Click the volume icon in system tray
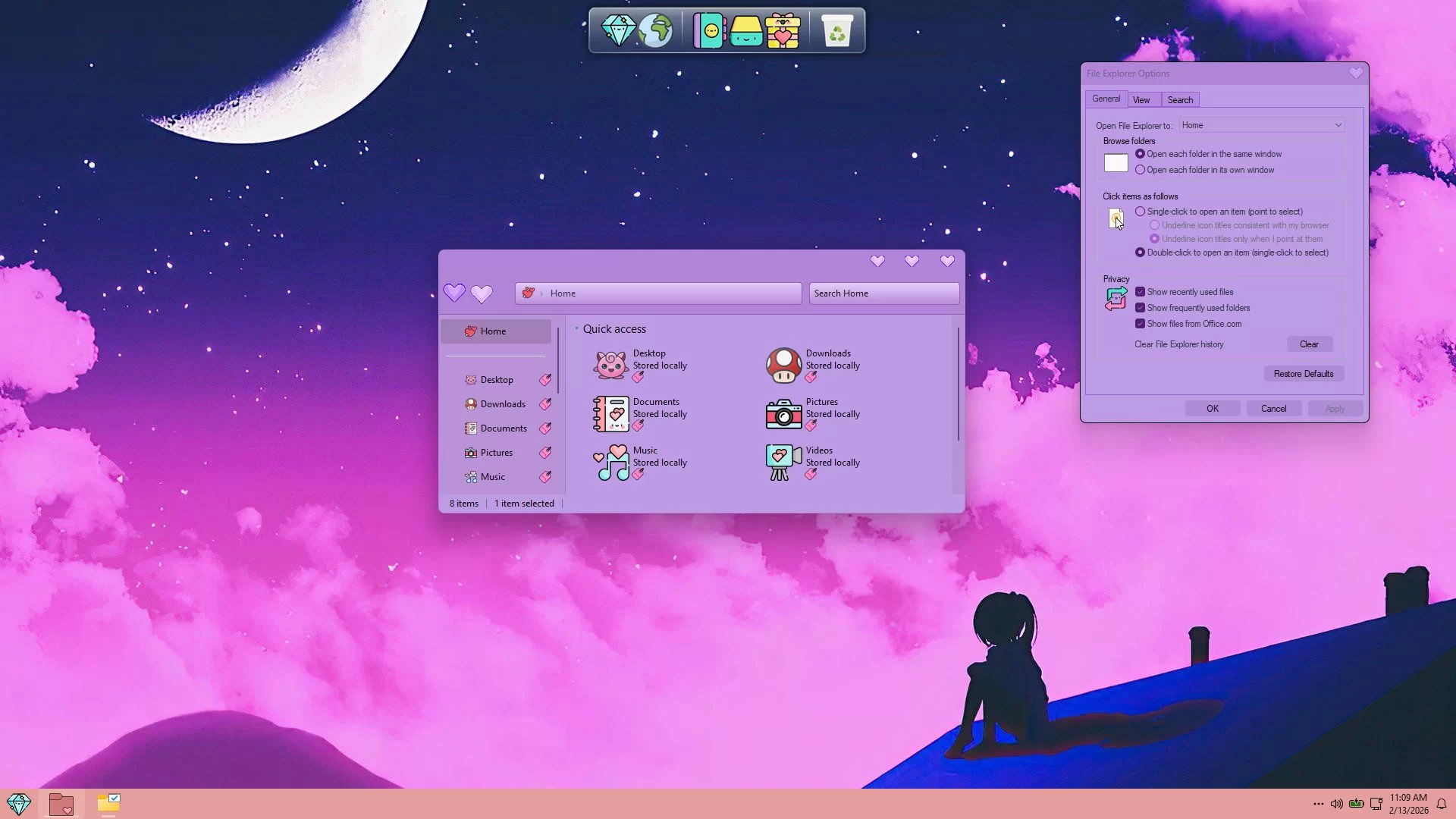1456x819 pixels. (x=1337, y=804)
